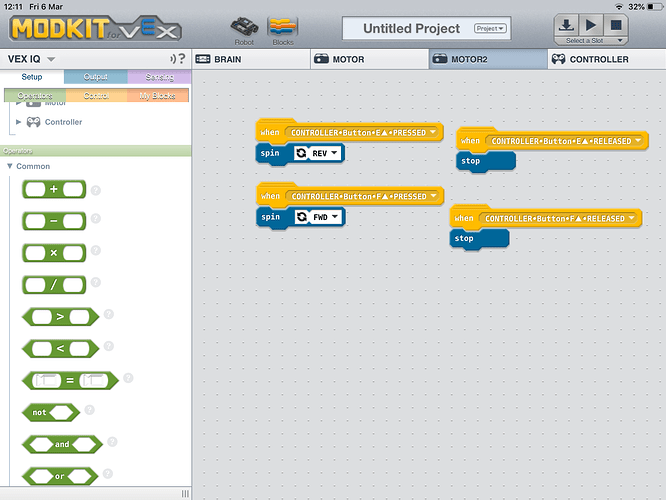Select the greater-than operator block
Screen dimensions: 666x500
click(x=60, y=316)
